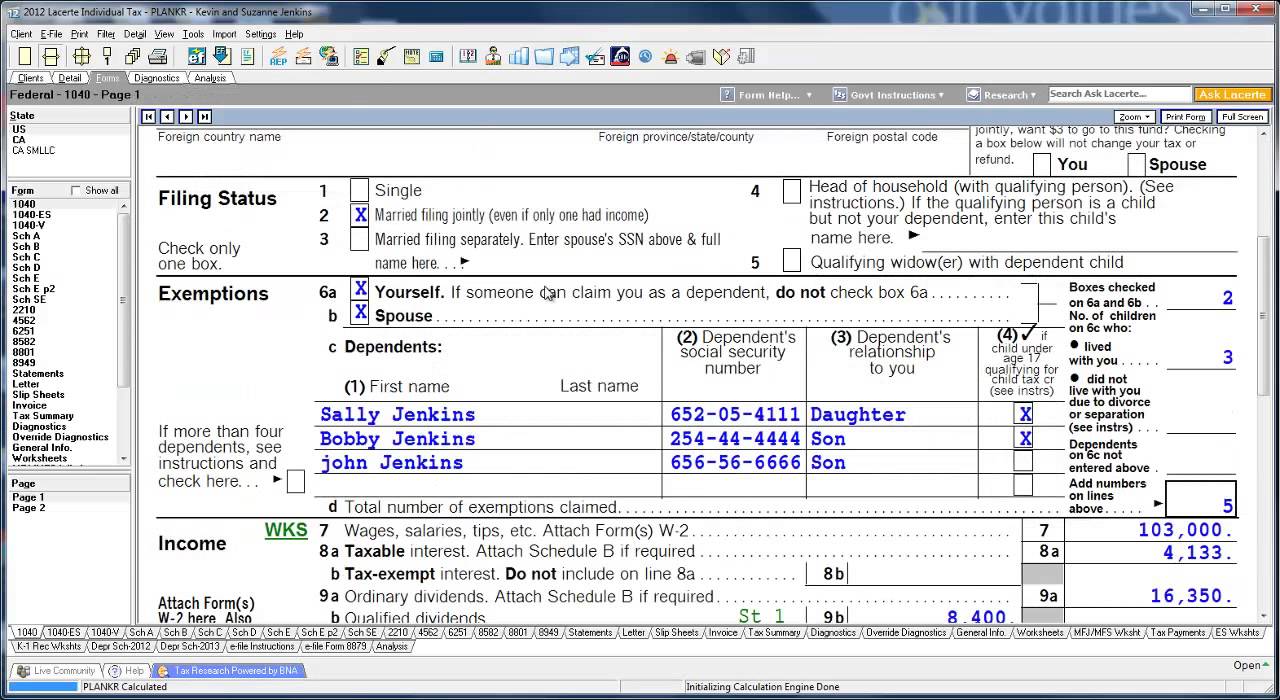Go to previous page navigation arrow
The image size is (1280, 700).
point(167,117)
